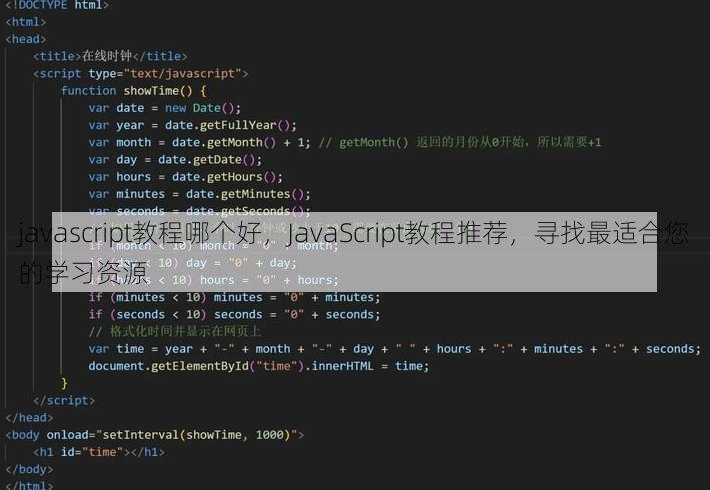This screenshot has height=490, width=710.
Task: Click the line var date = new Date()
Action: pyautogui.click(x=165, y=108)
